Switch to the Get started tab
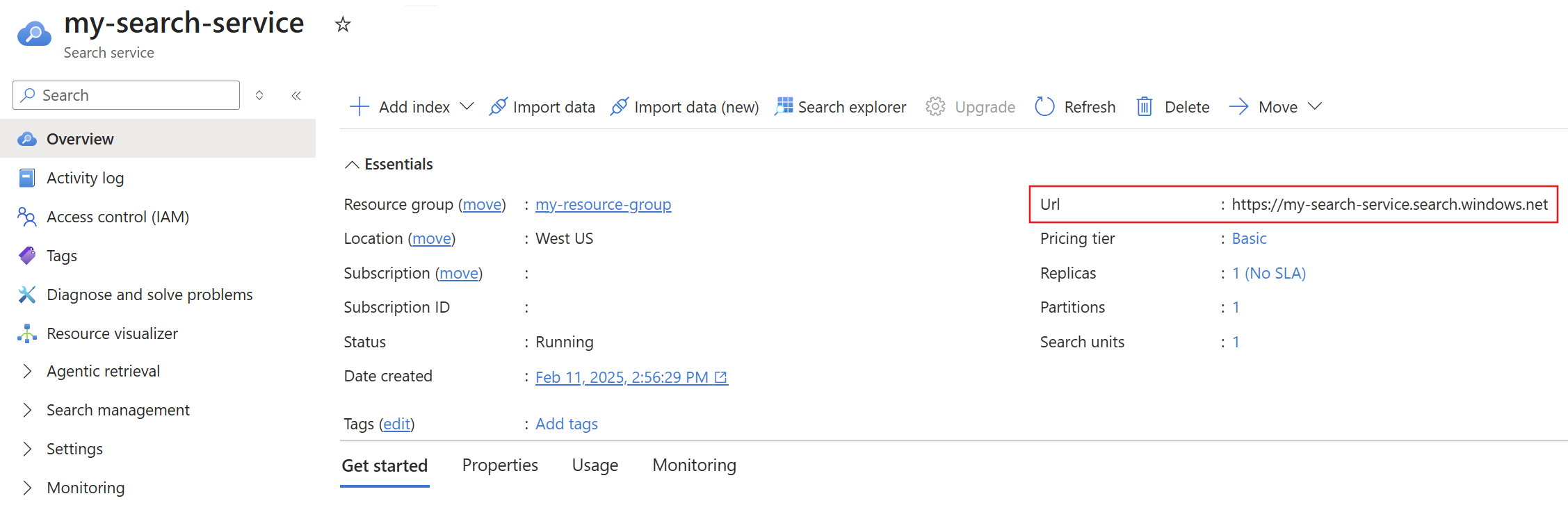This screenshot has height=512, width=1568. click(385, 466)
